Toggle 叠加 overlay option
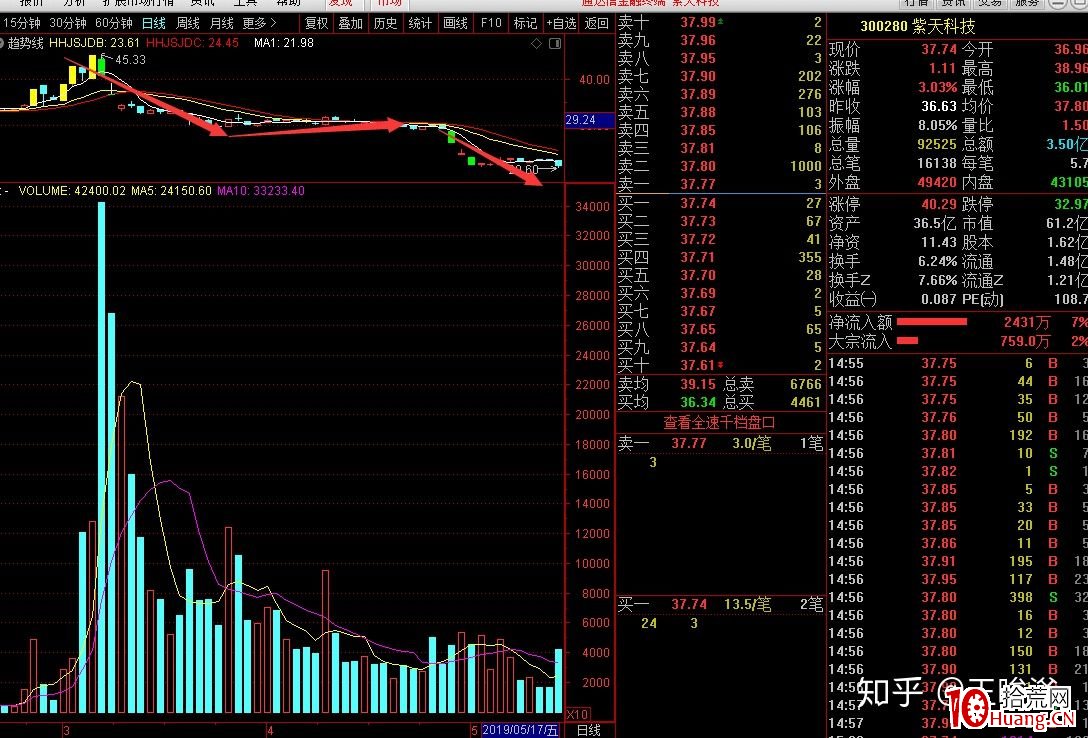Screen dimensions: 1088x738 350,23
